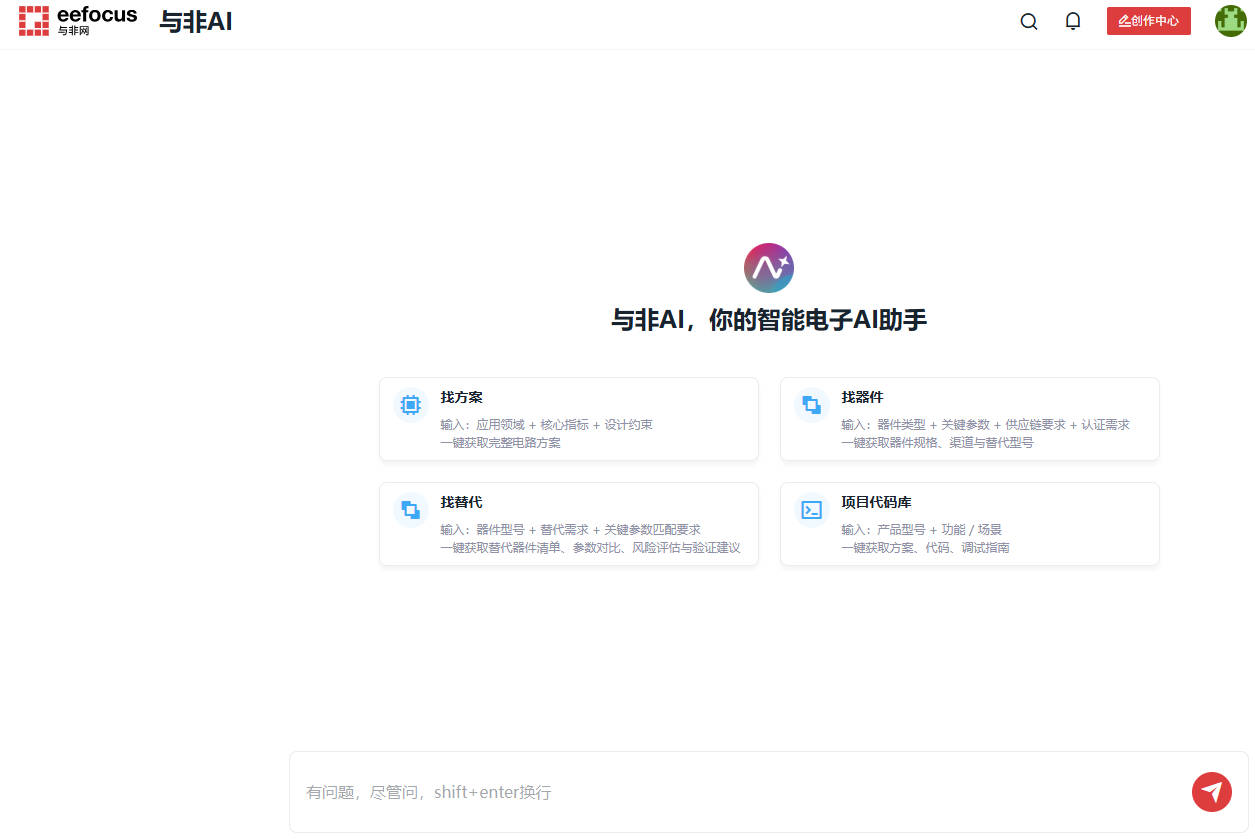Viewport: 1255px width, 839px height.
Task: Click text 输入：器件类型 + 关键参数 + 供应链要求 + 认证需求
Action: coord(985,424)
